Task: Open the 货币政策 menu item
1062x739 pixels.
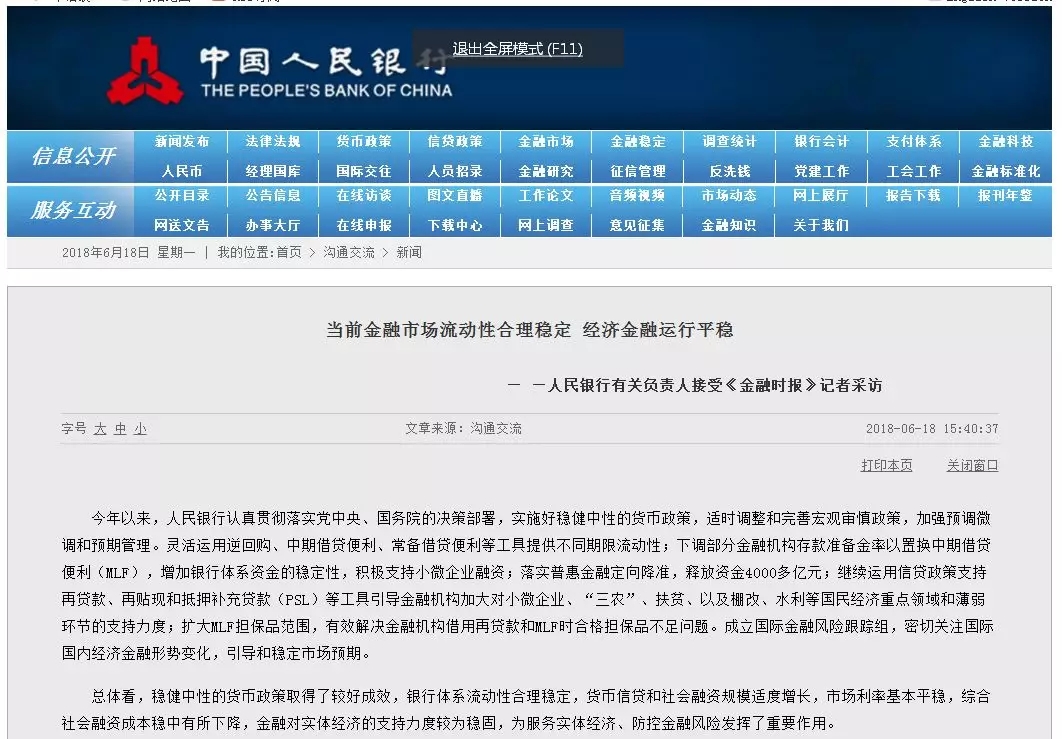Action: coord(364,142)
